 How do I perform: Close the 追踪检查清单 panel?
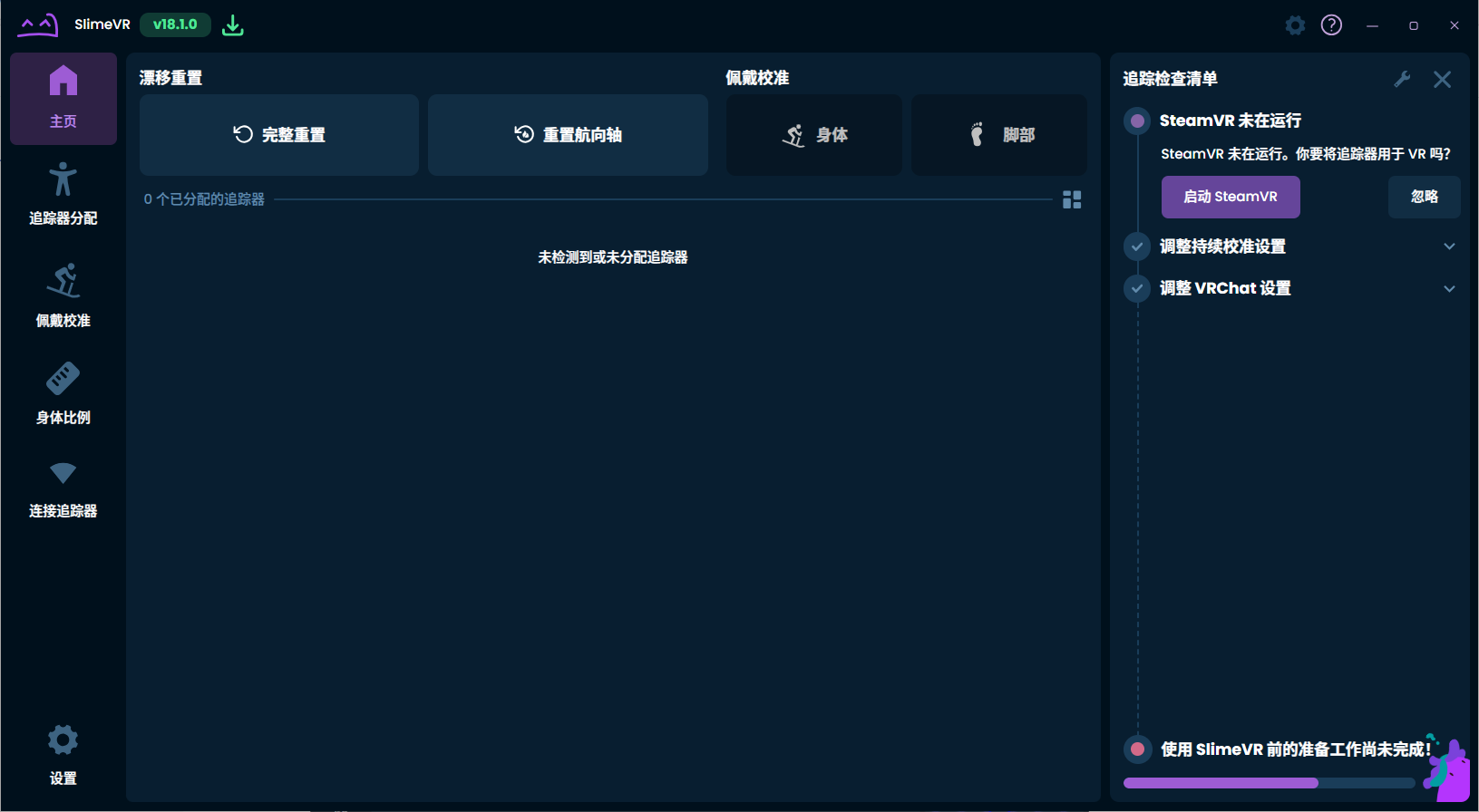pos(1442,79)
